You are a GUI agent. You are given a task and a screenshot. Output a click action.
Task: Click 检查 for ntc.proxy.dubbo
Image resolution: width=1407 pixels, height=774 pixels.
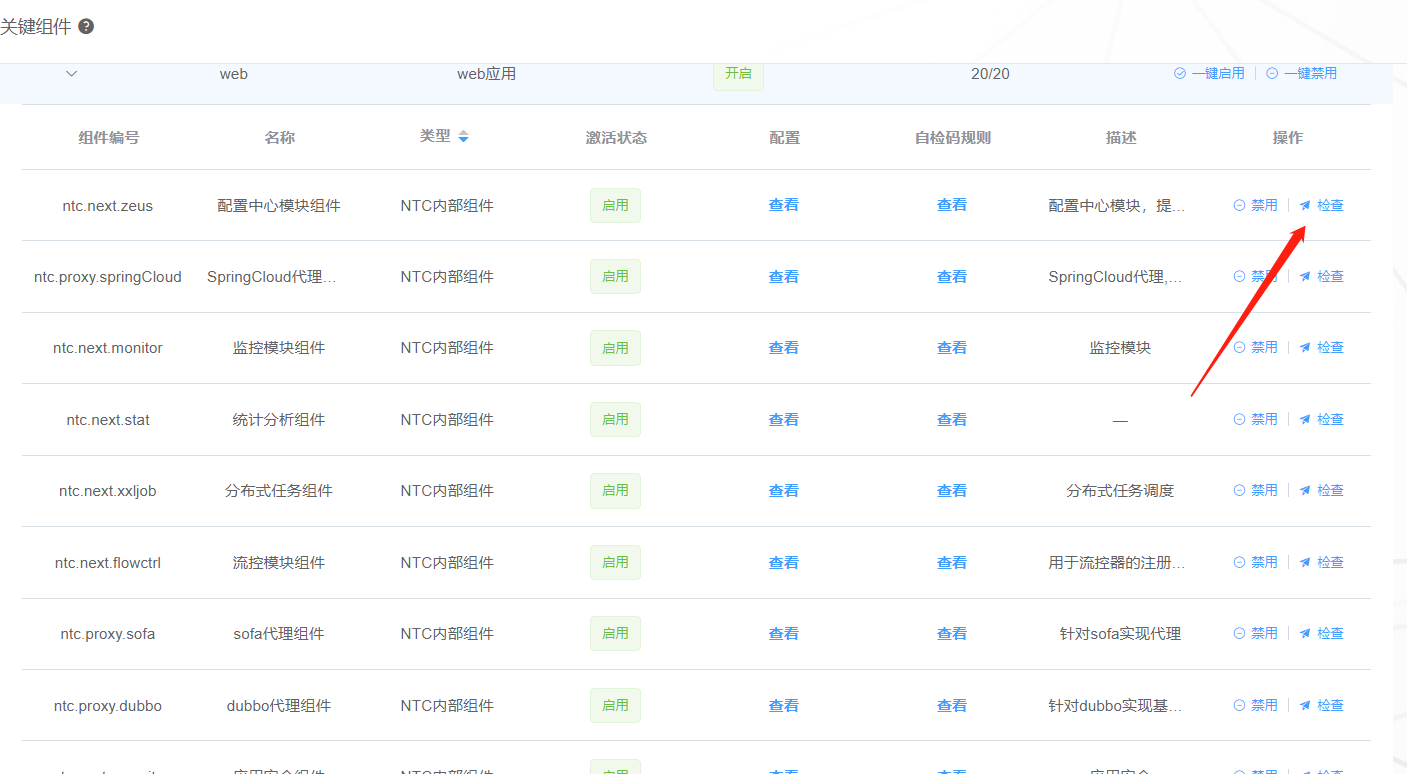1321,705
